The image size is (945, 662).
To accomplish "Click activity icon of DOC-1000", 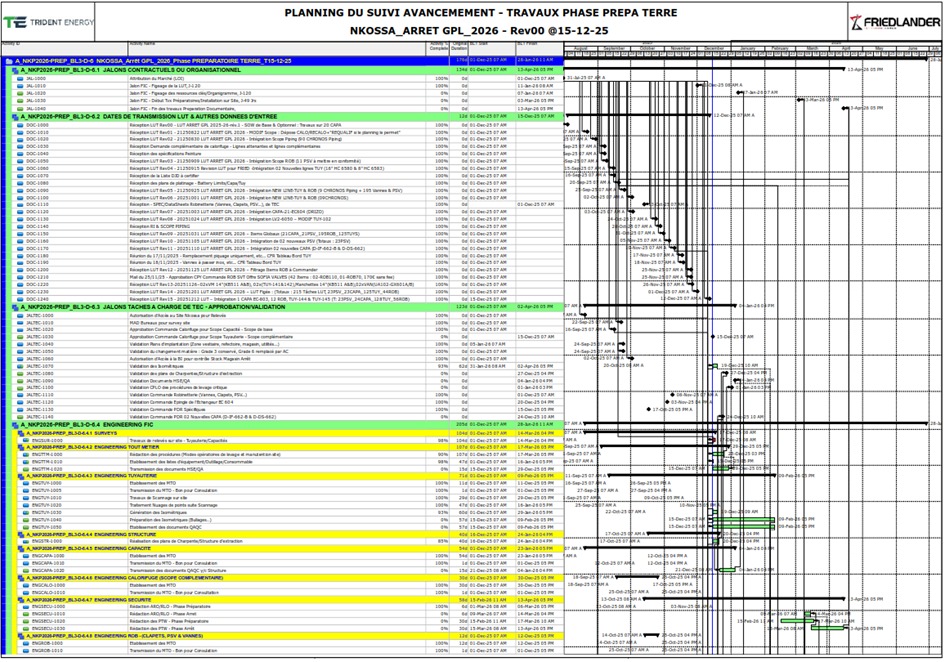I will [20, 125].
